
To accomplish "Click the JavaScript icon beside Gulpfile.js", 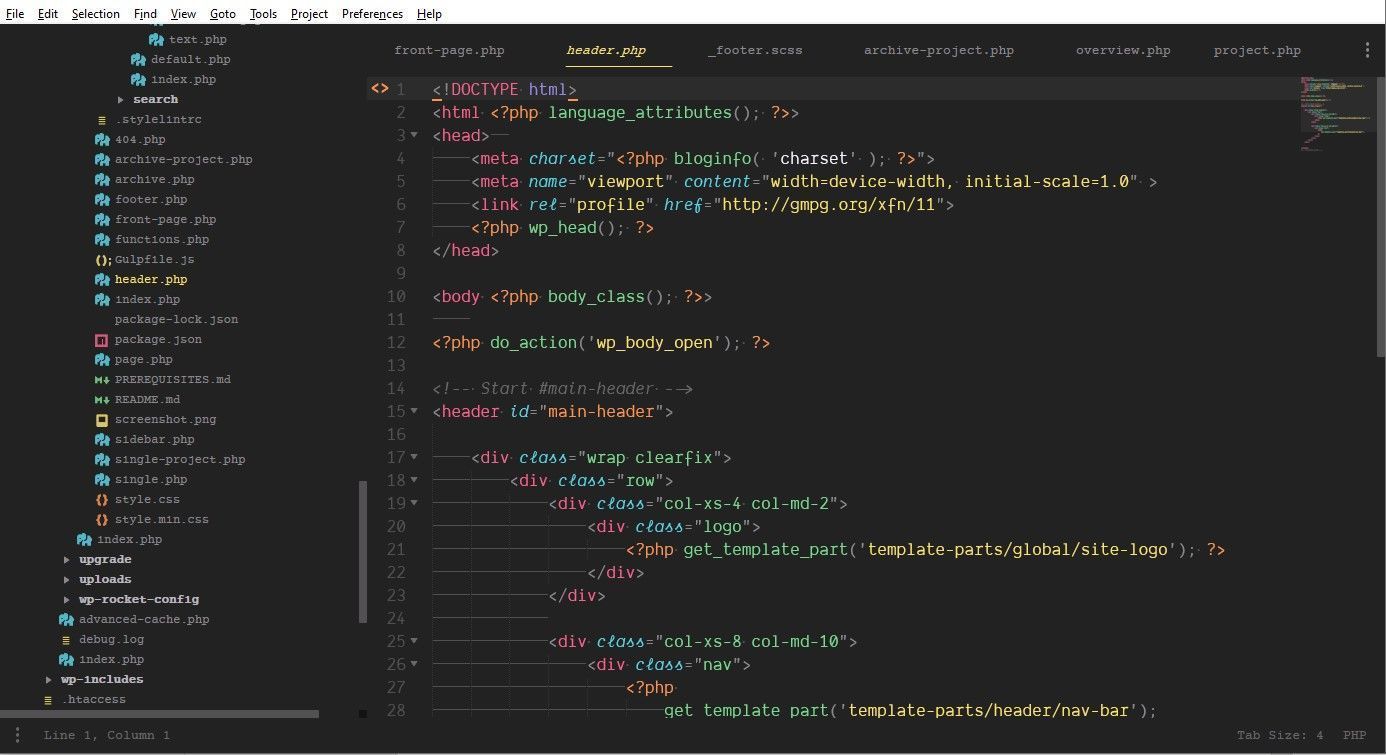I will coord(103,260).
